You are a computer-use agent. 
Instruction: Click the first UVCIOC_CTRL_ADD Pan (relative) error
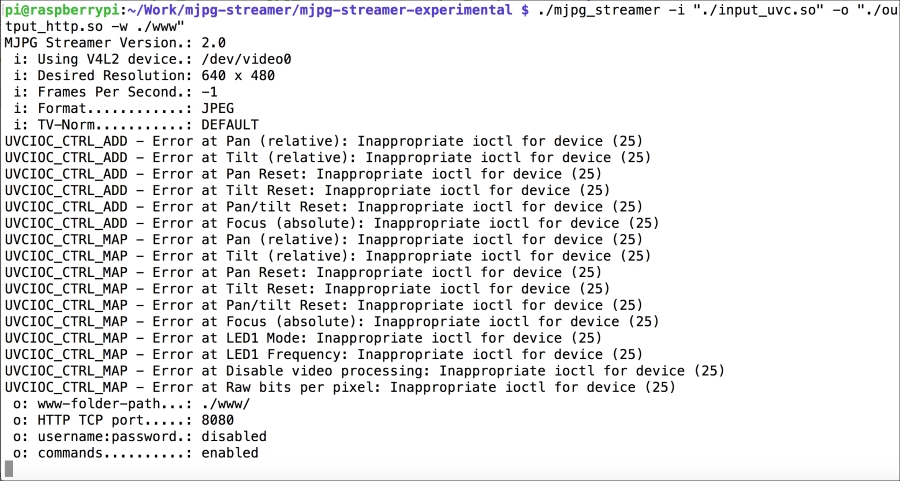click(x=324, y=141)
